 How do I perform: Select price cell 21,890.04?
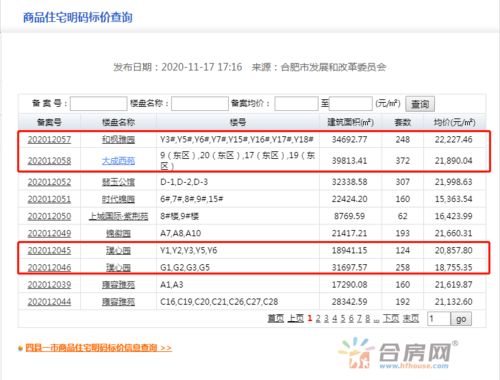pyautogui.click(x=454, y=161)
